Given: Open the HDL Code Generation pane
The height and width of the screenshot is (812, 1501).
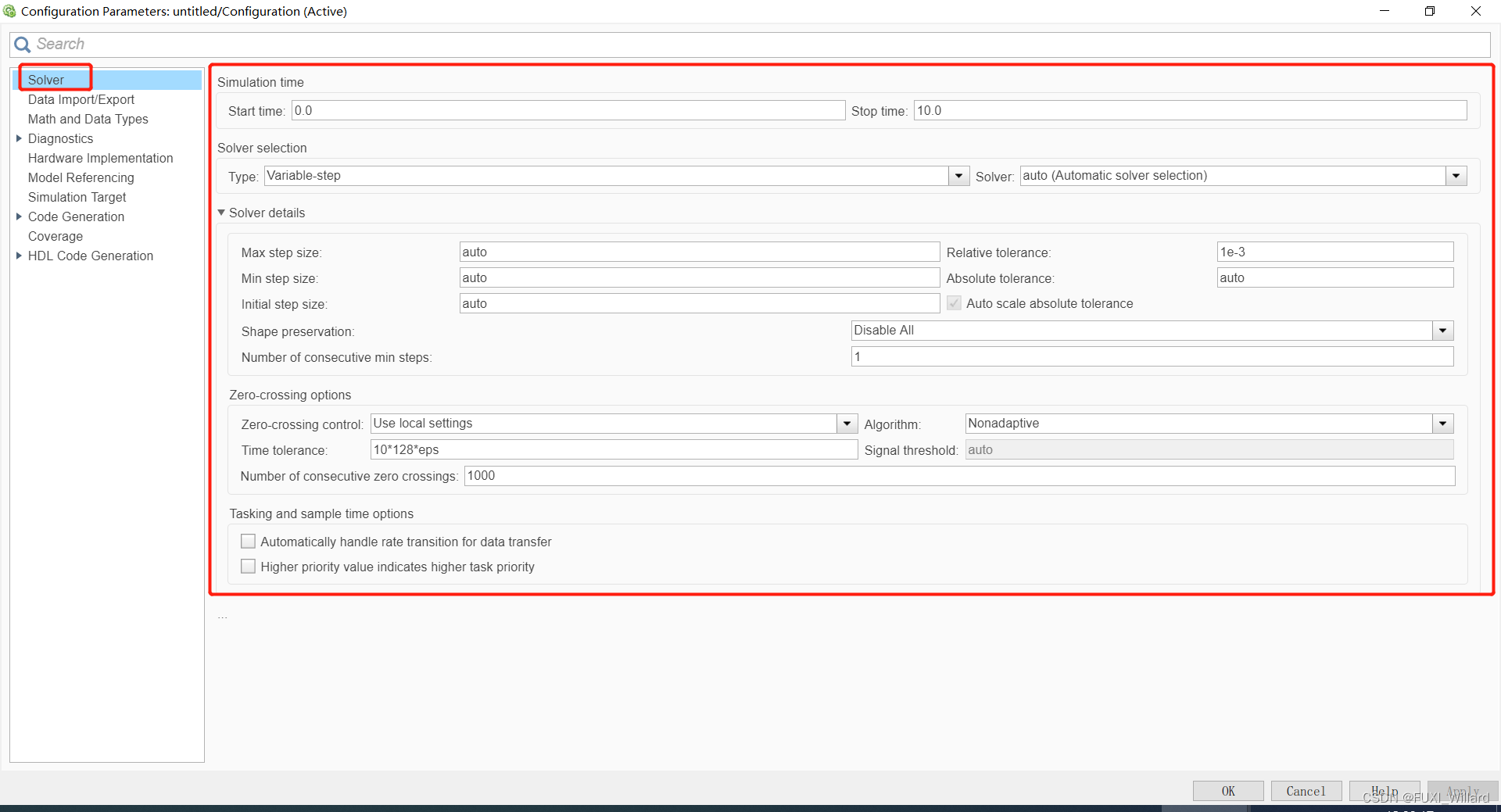Looking at the screenshot, I should [91, 256].
